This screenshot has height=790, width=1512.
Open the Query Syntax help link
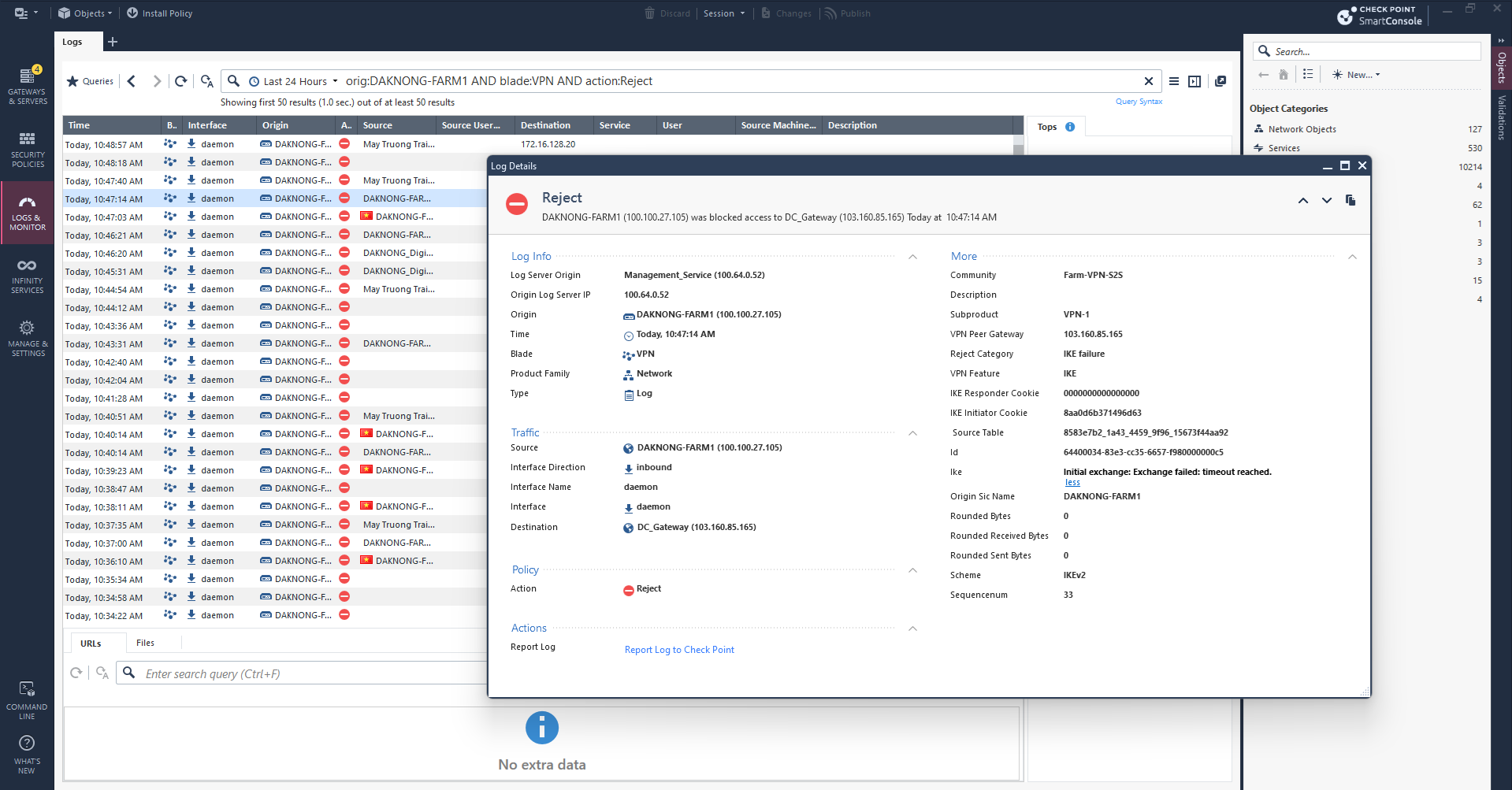point(1139,101)
